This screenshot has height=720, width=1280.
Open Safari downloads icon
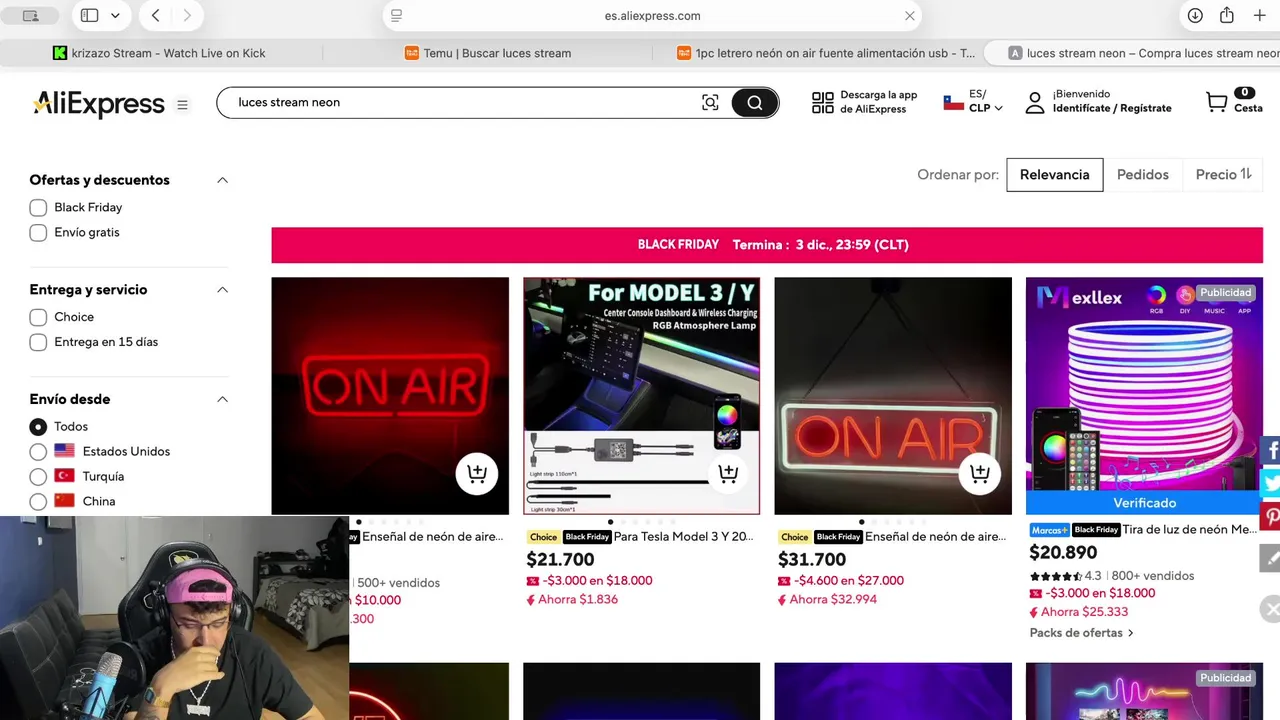coord(1195,16)
